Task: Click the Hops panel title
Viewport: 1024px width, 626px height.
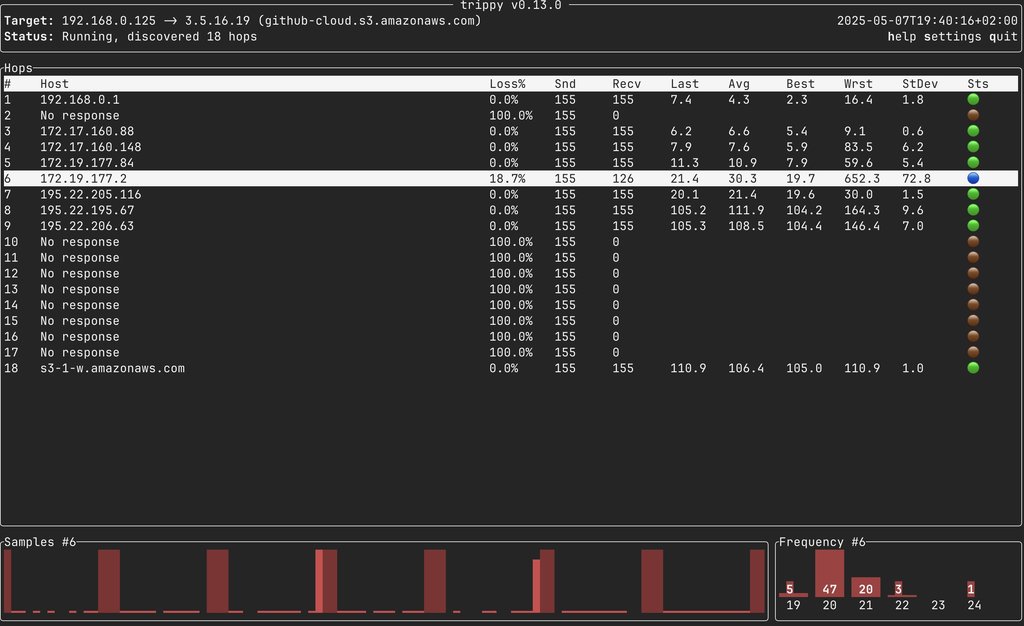Action: (18, 68)
